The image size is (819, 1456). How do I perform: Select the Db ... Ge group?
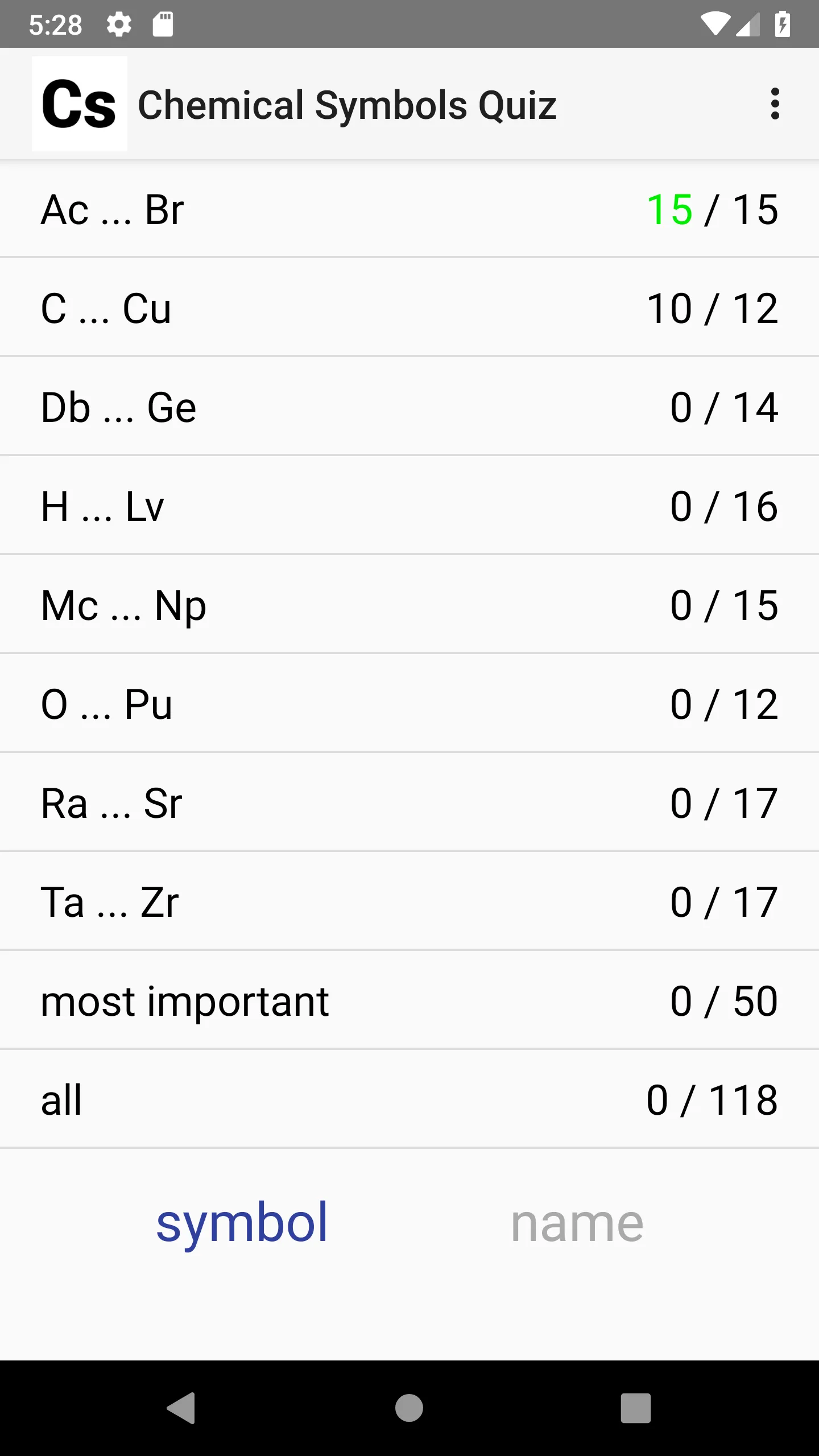point(409,407)
